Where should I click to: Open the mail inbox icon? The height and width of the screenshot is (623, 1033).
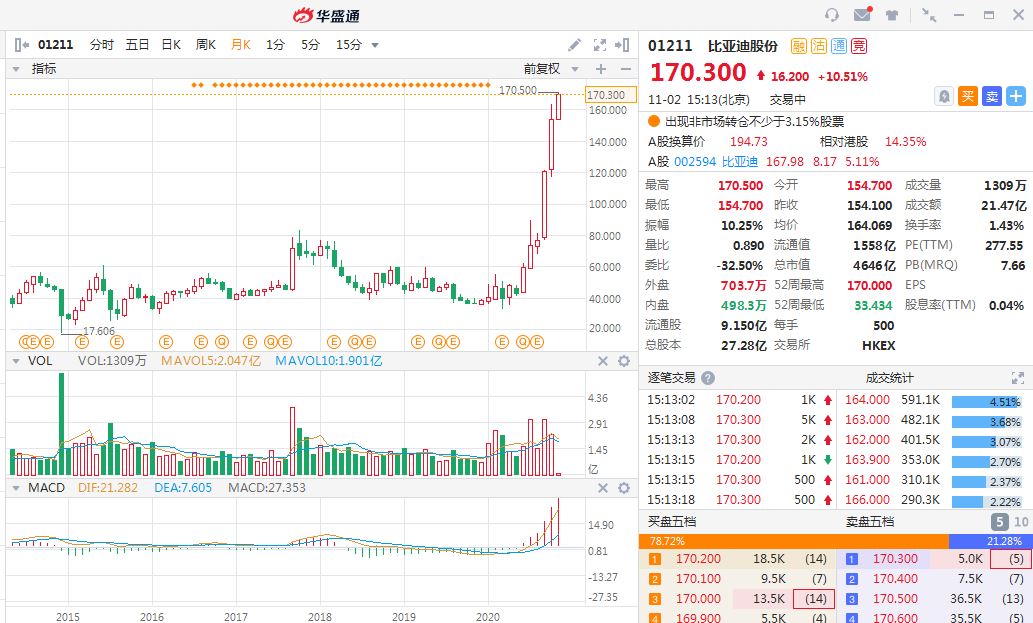click(862, 14)
